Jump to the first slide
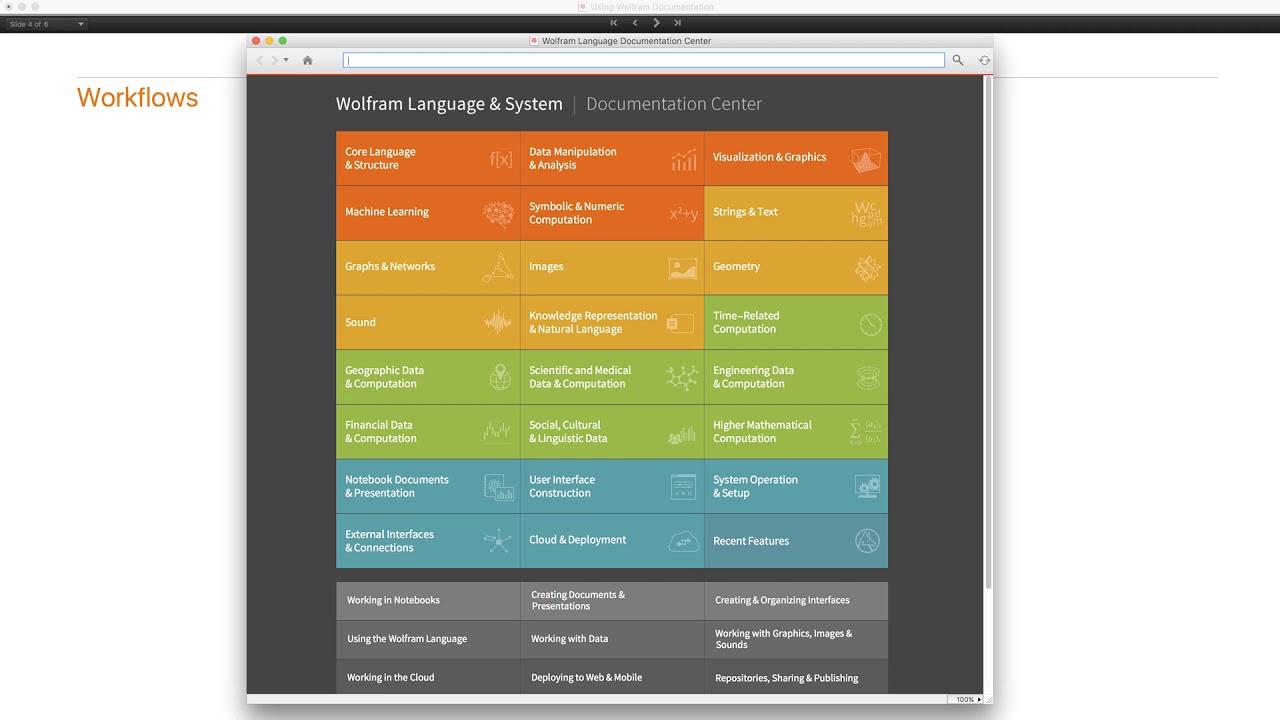 (x=614, y=23)
